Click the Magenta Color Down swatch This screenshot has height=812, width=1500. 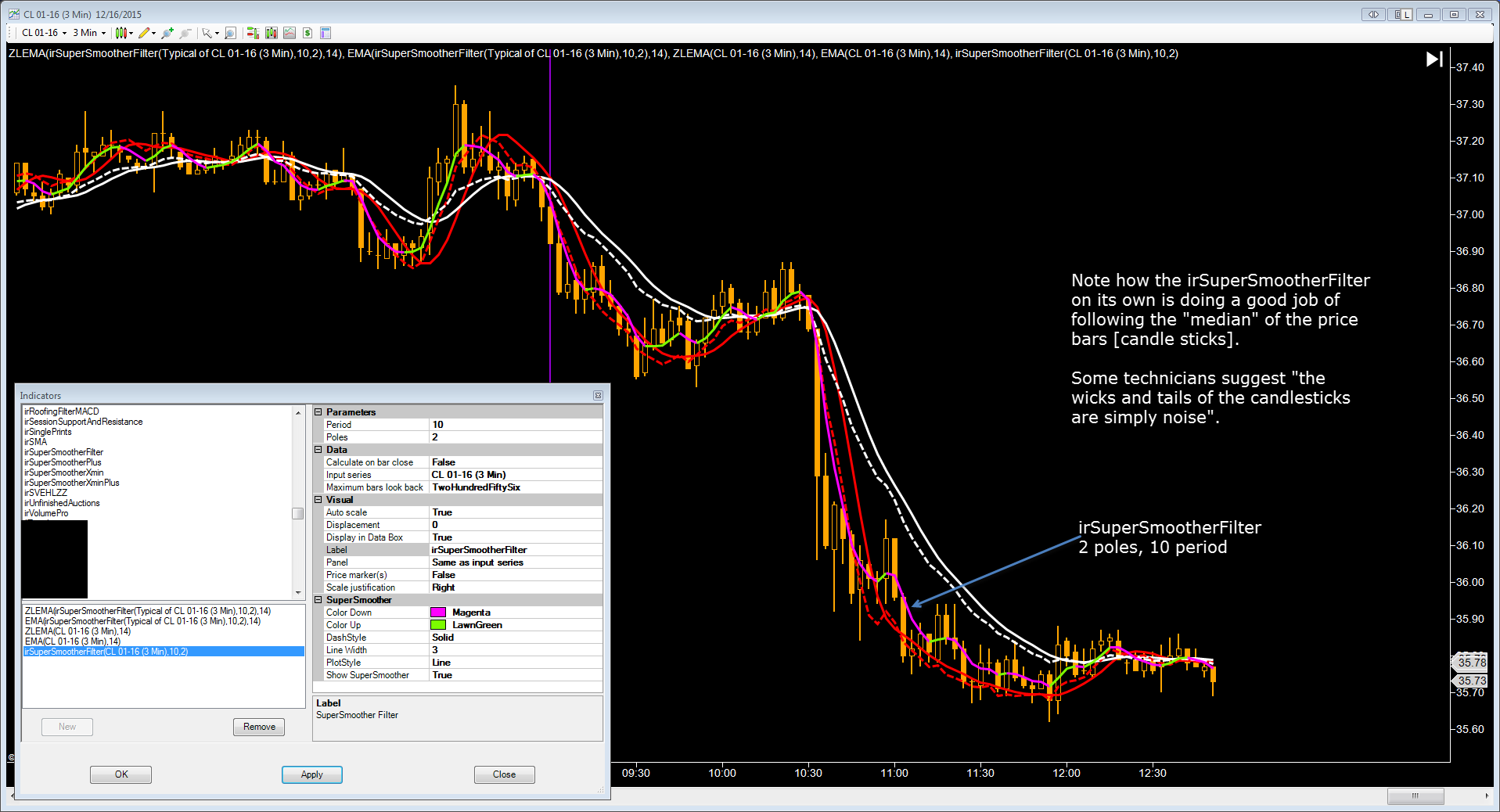point(438,613)
